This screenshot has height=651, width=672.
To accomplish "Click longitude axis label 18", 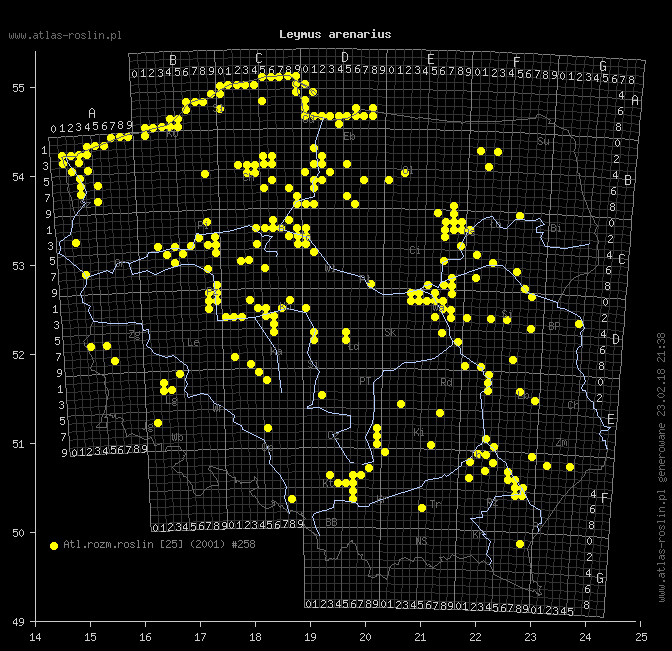I will [x=255, y=637].
